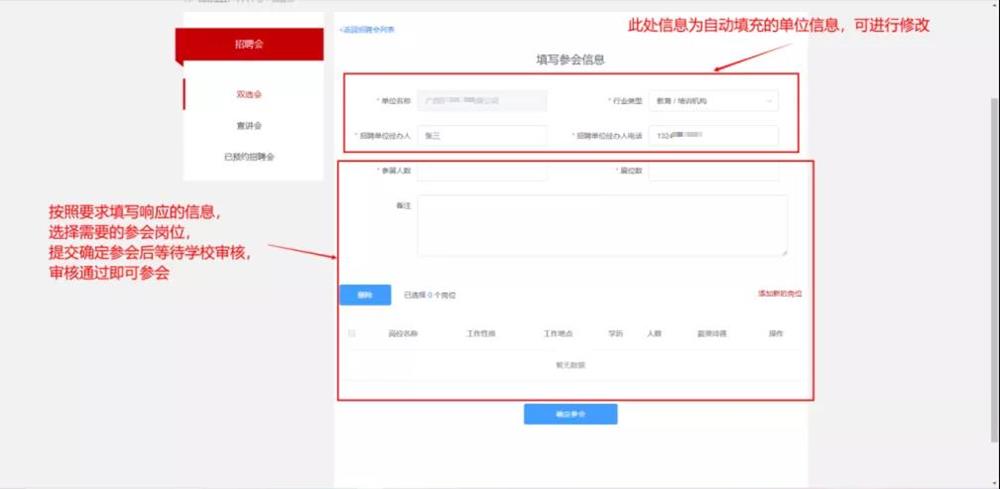Toggle the select-all checkbox in table header
Image resolution: width=1000 pixels, height=489 pixels.
tap(352, 333)
